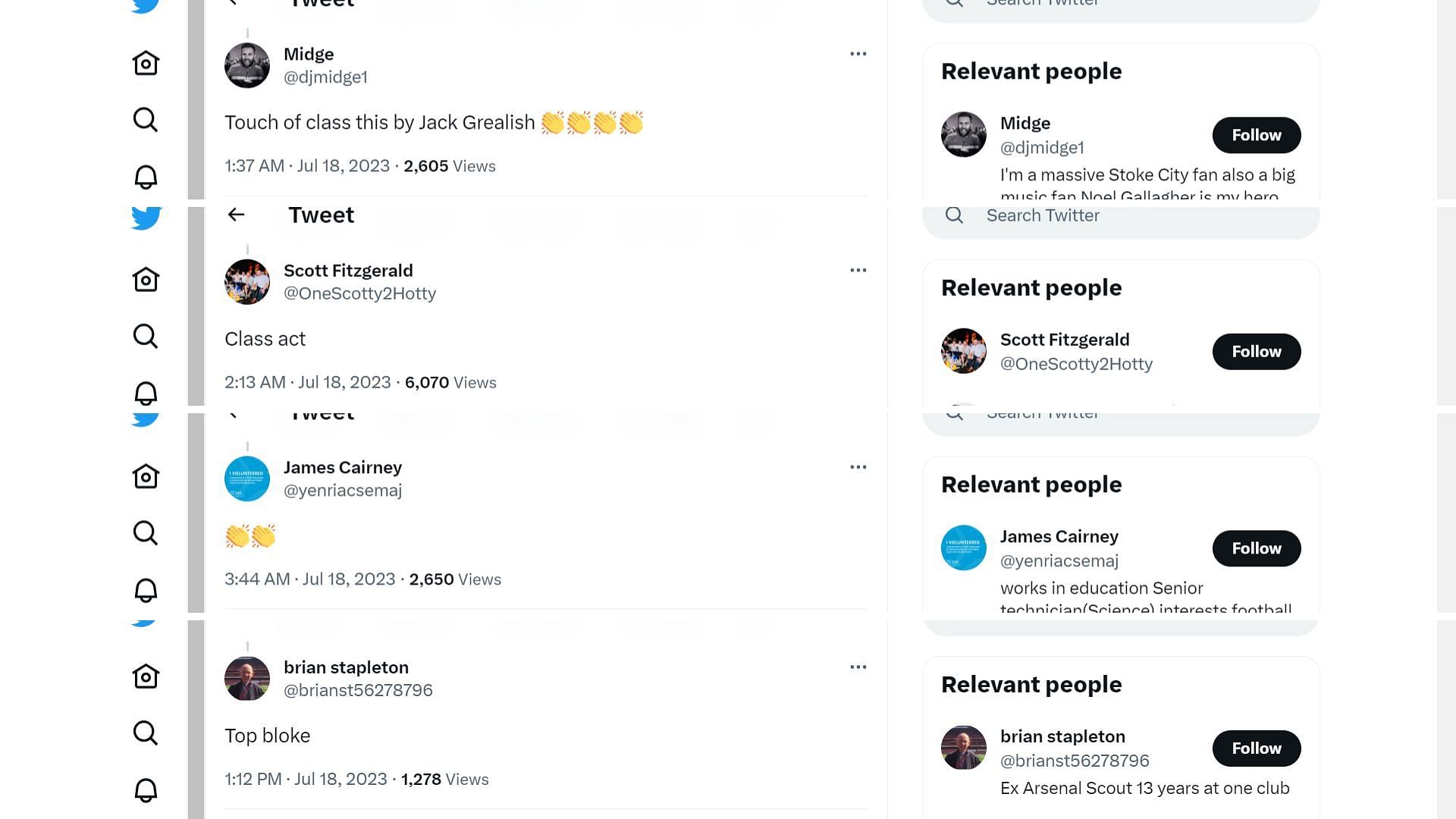
Task: Follow James Cairney in Relevant people
Action: pos(1256,548)
